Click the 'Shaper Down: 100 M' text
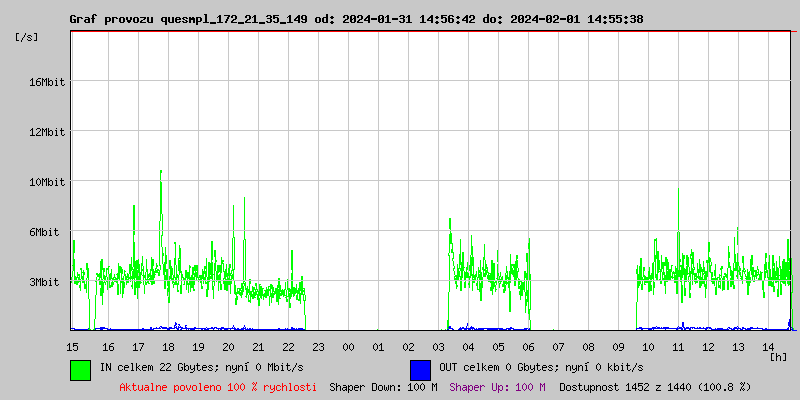This screenshot has height=400, width=800. tap(383, 387)
